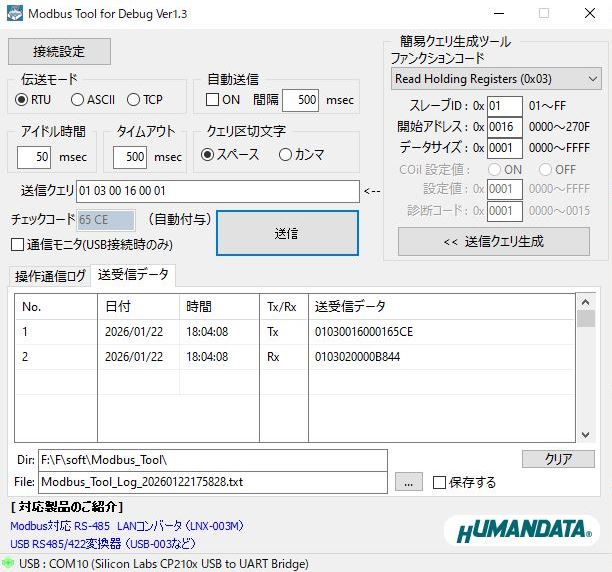Image resolution: width=612 pixels, height=572 pixels.
Task: Select the ASCII transmission mode
Action: coord(78,99)
